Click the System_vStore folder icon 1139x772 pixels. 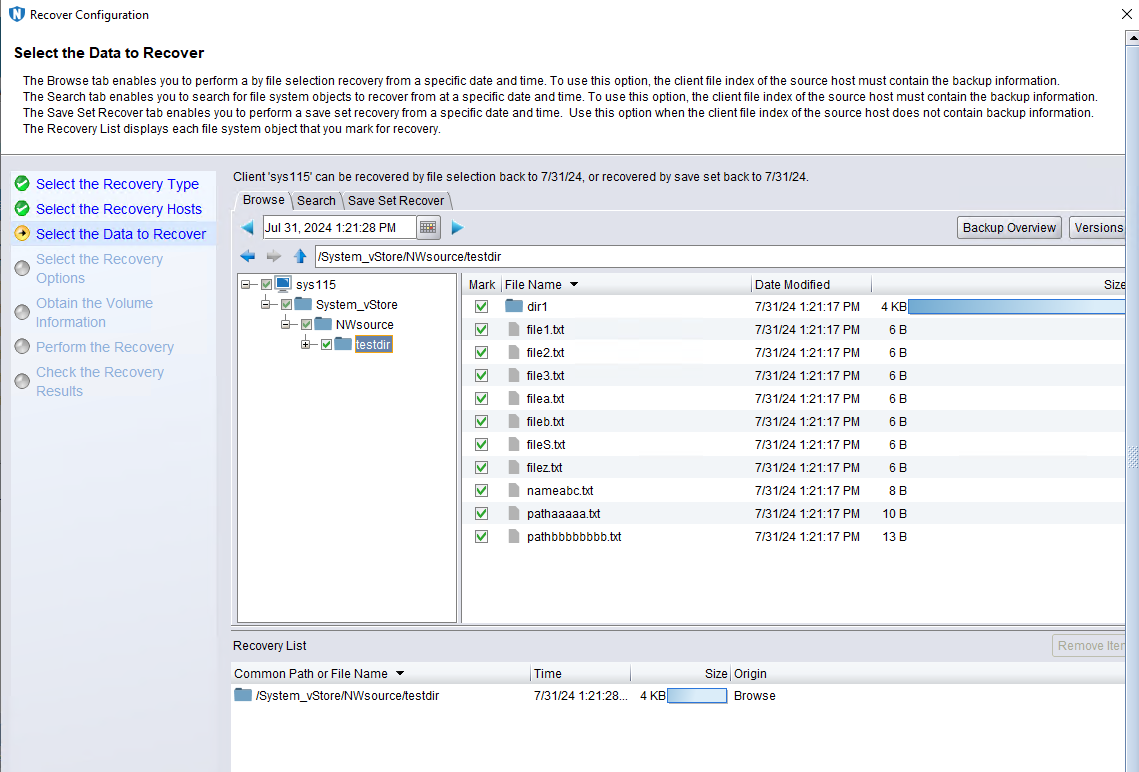coord(303,304)
